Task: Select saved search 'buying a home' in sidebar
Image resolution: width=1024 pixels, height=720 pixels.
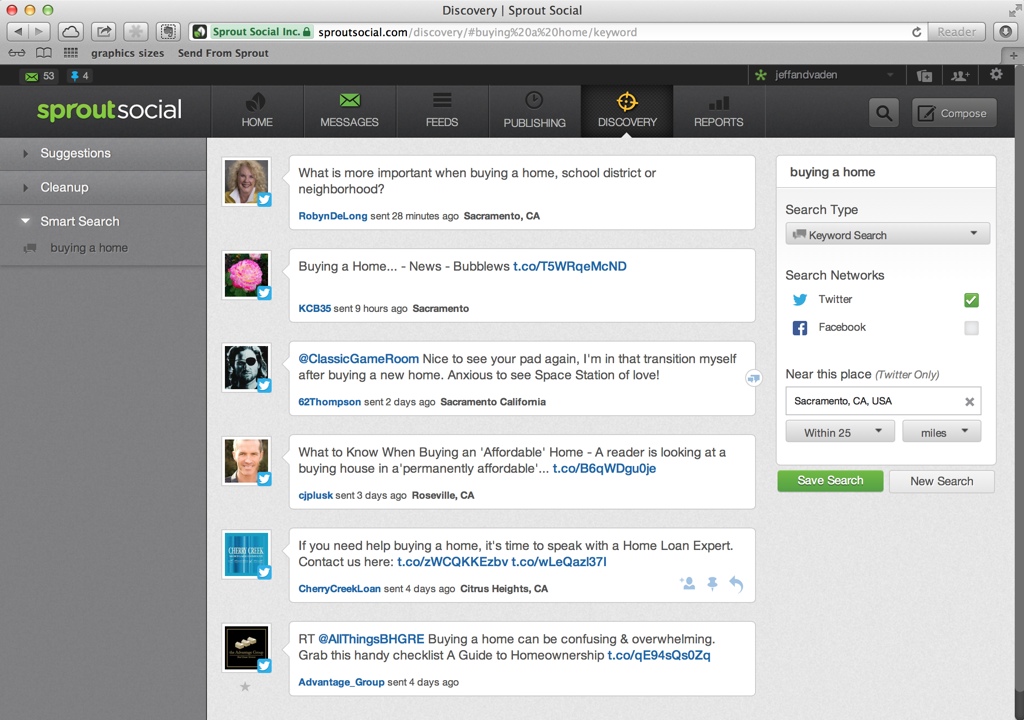Action: (89, 248)
